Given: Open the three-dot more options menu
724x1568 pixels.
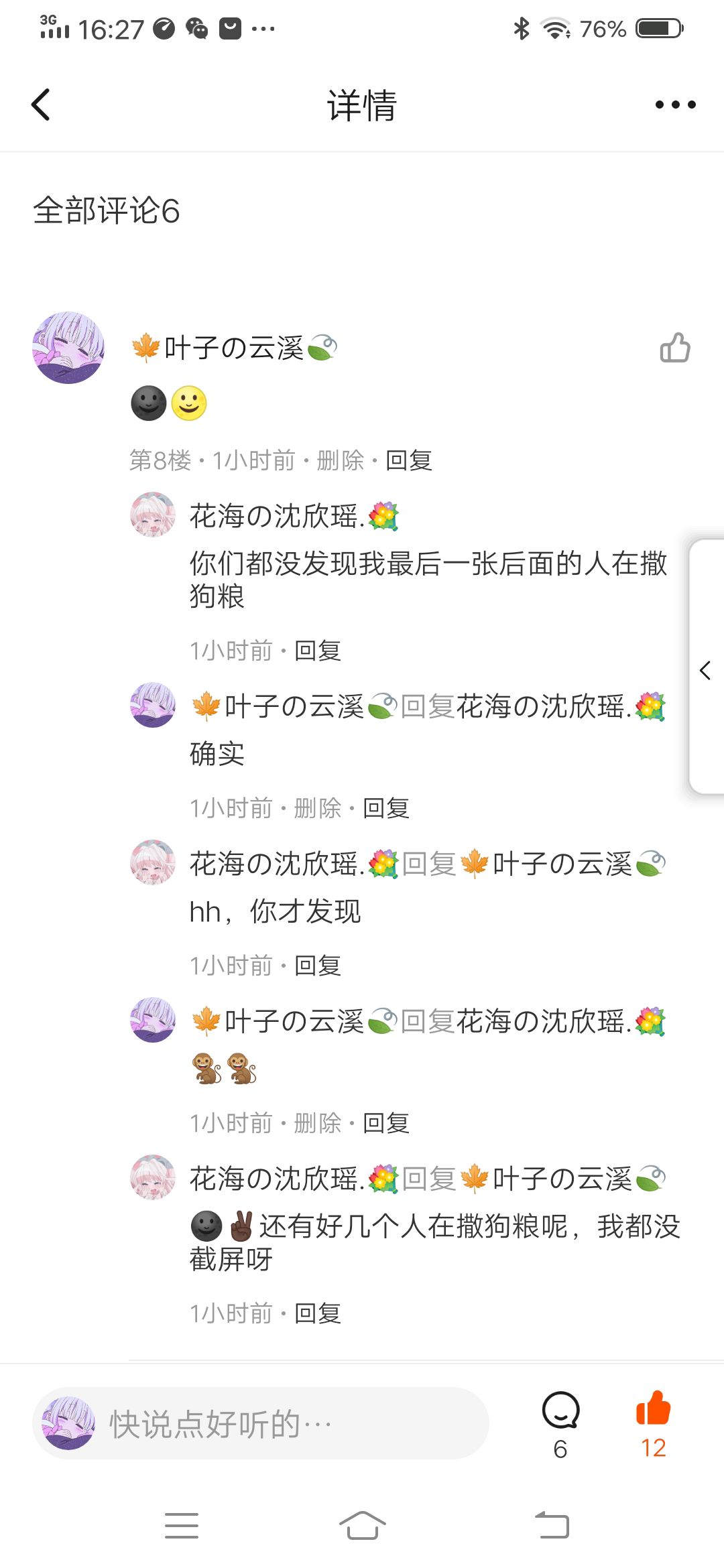Looking at the screenshot, I should click(x=675, y=105).
